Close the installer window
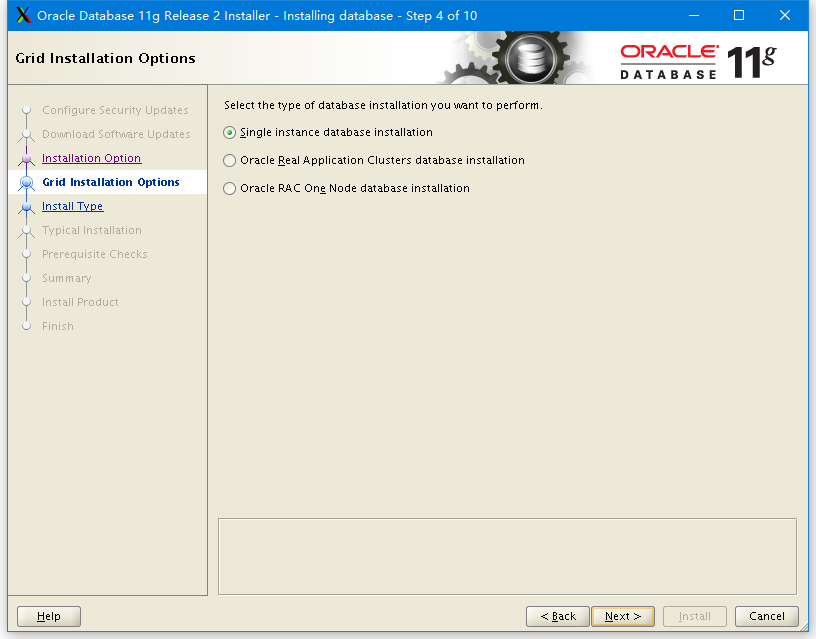Screen dimensions: 816x639 tap(785, 16)
